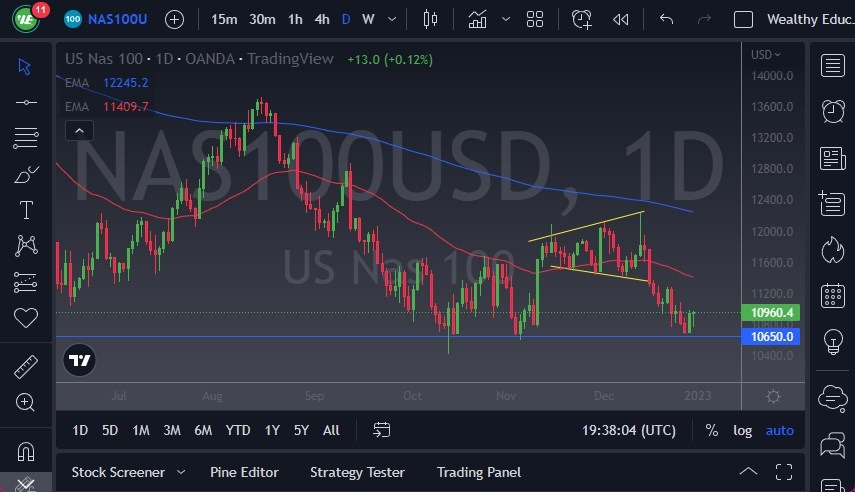855x492 pixels.
Task: Open the bar replay rewind icon
Action: (x=621, y=19)
